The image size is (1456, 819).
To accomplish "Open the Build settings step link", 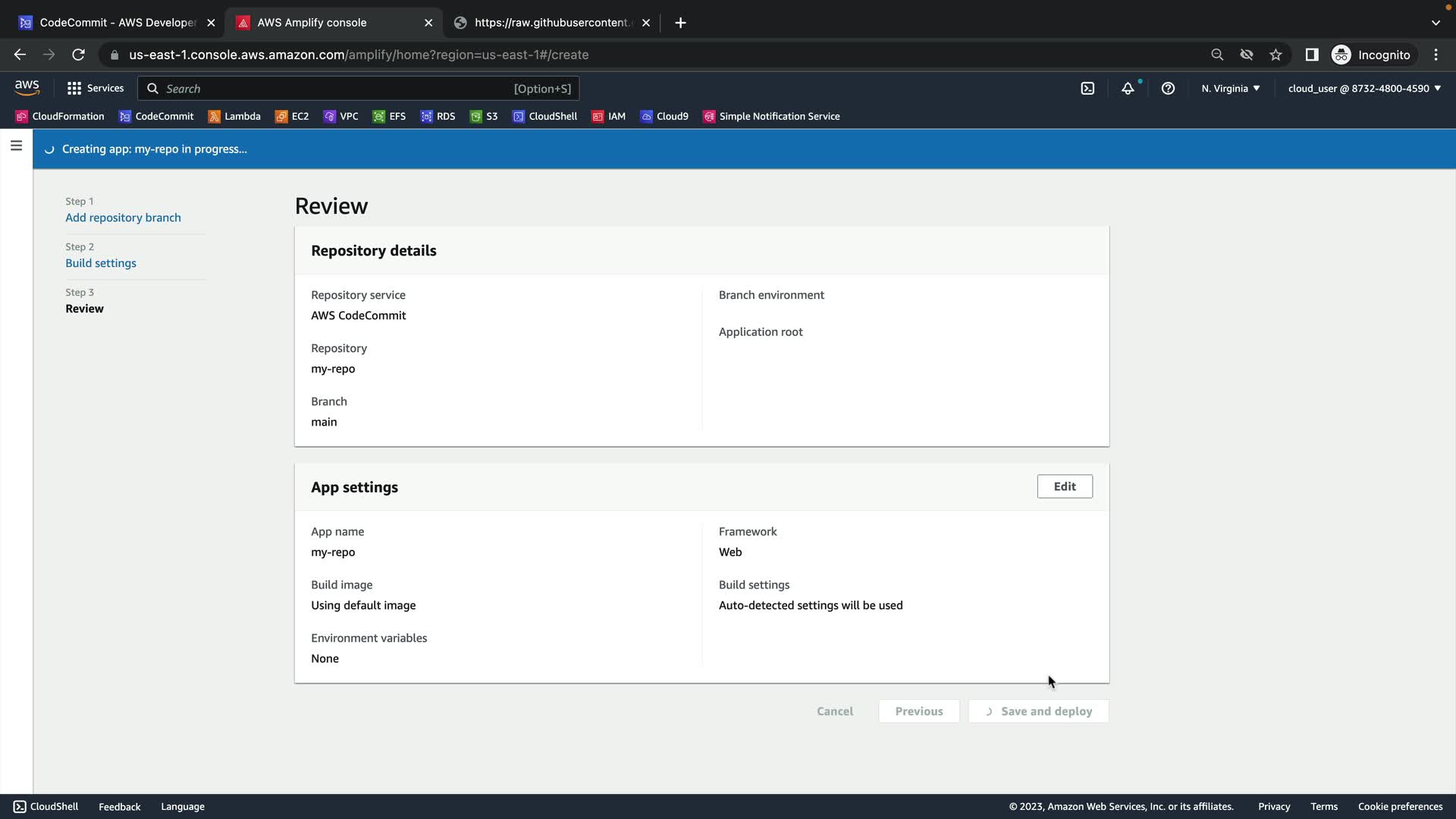I will click(x=101, y=263).
